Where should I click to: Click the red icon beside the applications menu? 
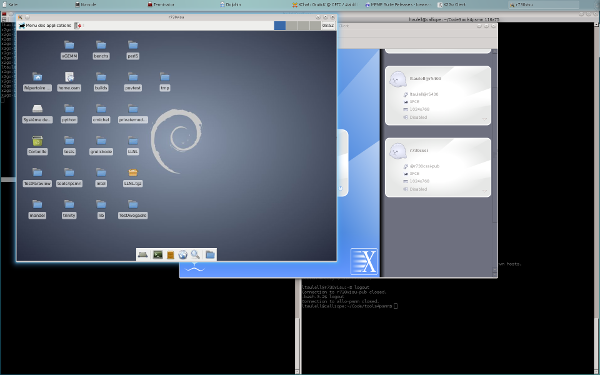[78, 26]
